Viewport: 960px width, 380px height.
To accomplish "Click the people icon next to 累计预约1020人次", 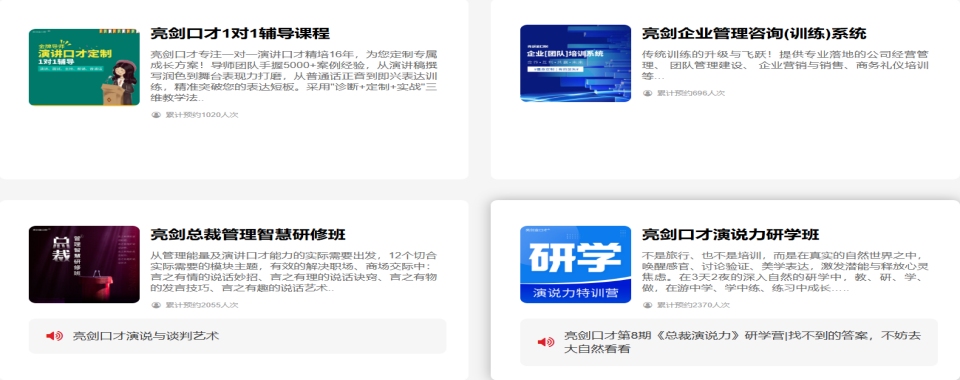I will click(156, 114).
